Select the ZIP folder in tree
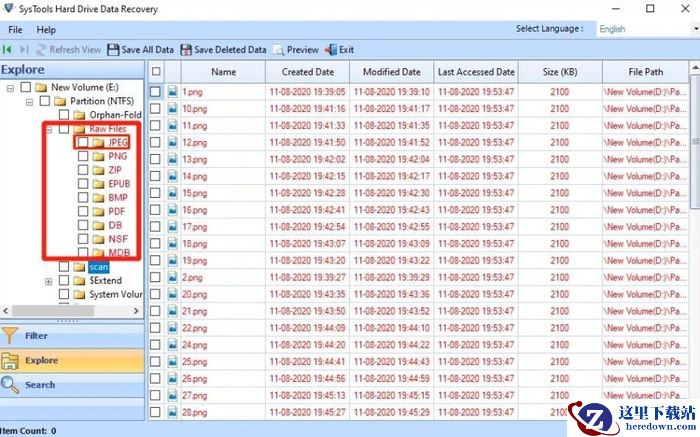This screenshot has height=437, width=700. tap(115, 170)
